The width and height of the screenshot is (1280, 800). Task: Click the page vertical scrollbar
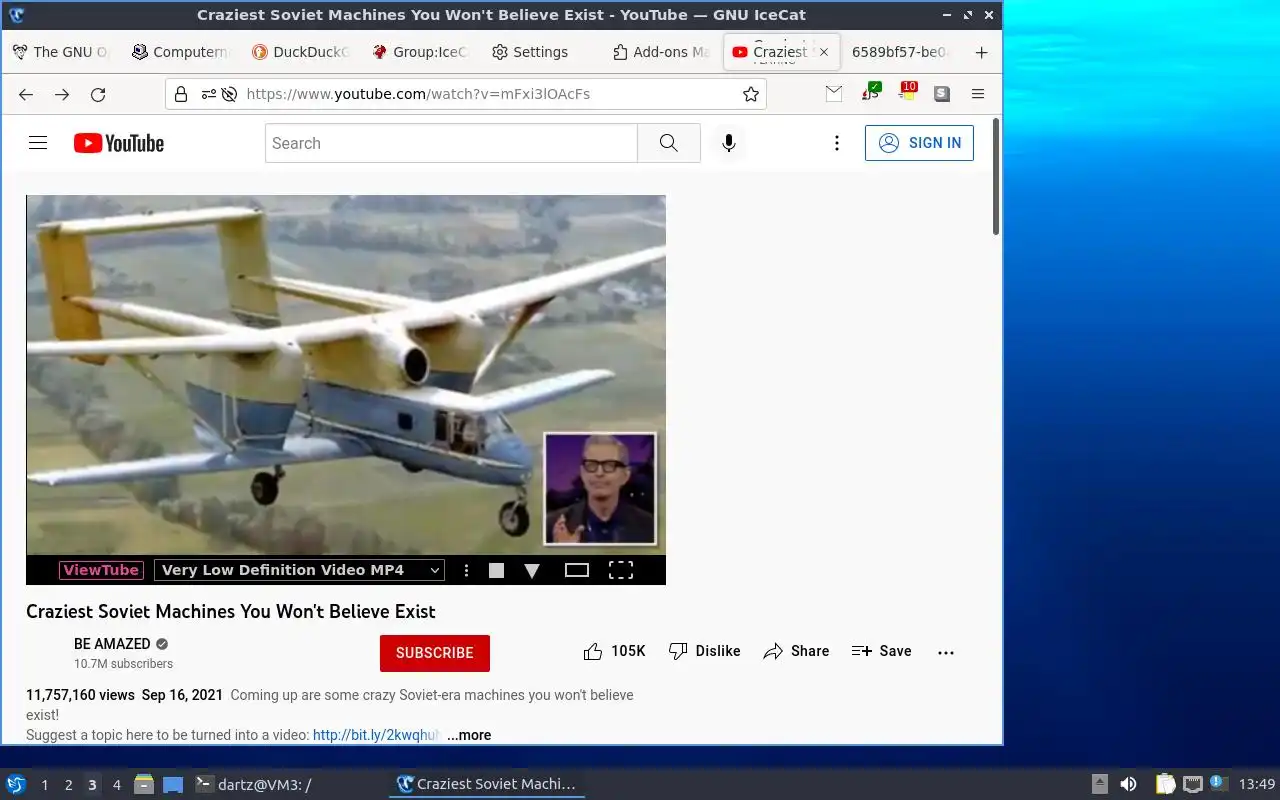click(x=996, y=177)
